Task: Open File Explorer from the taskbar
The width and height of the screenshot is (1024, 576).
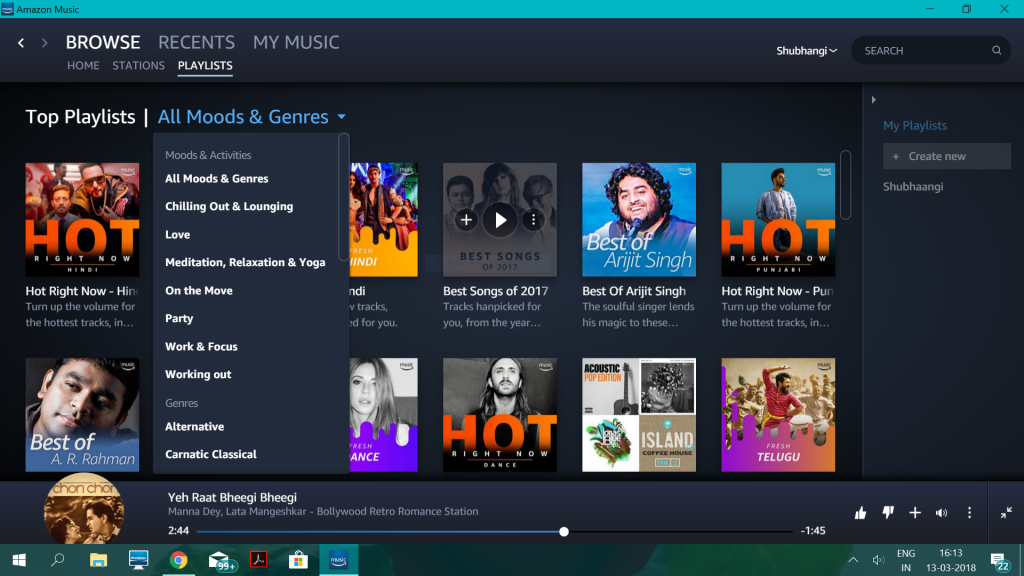Action: pyautogui.click(x=99, y=560)
